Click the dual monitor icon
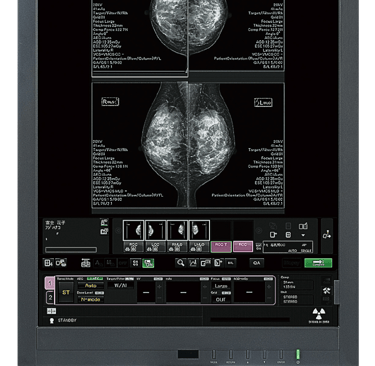Screen dimensions: 375x366 click(x=303, y=226)
